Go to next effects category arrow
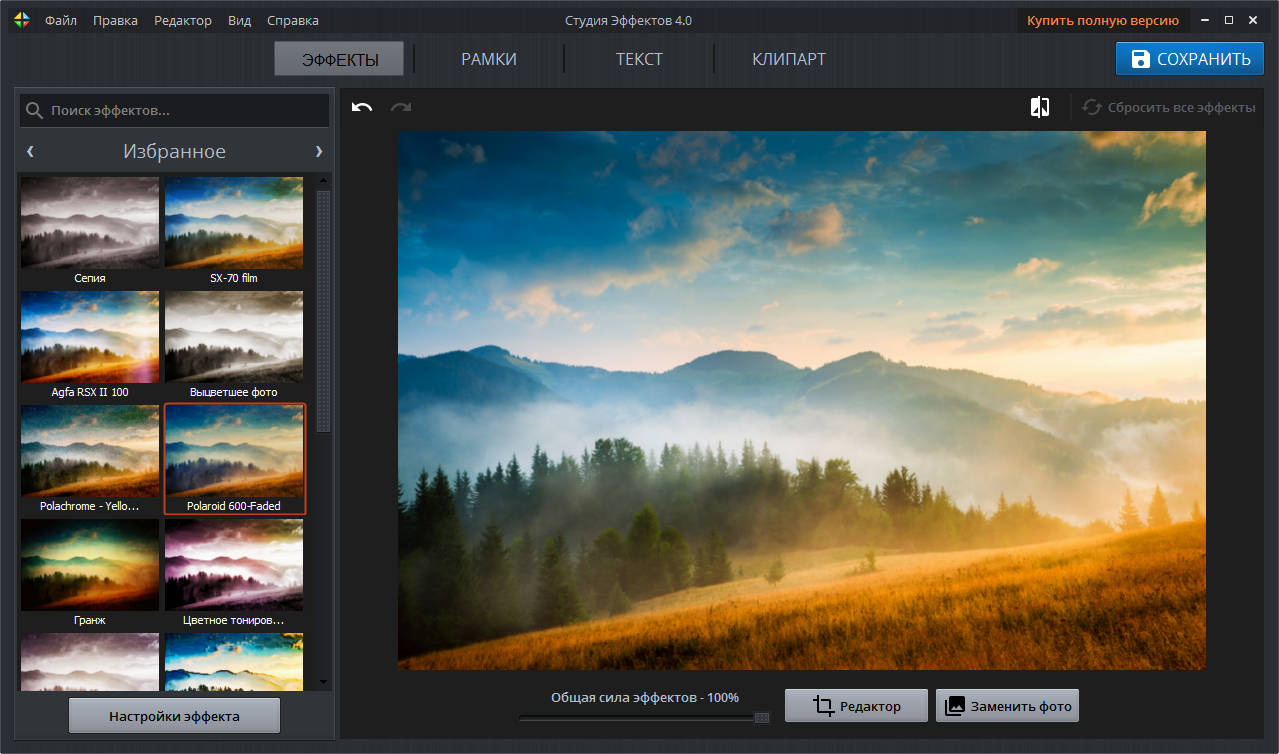This screenshot has width=1279, height=754. tap(319, 151)
